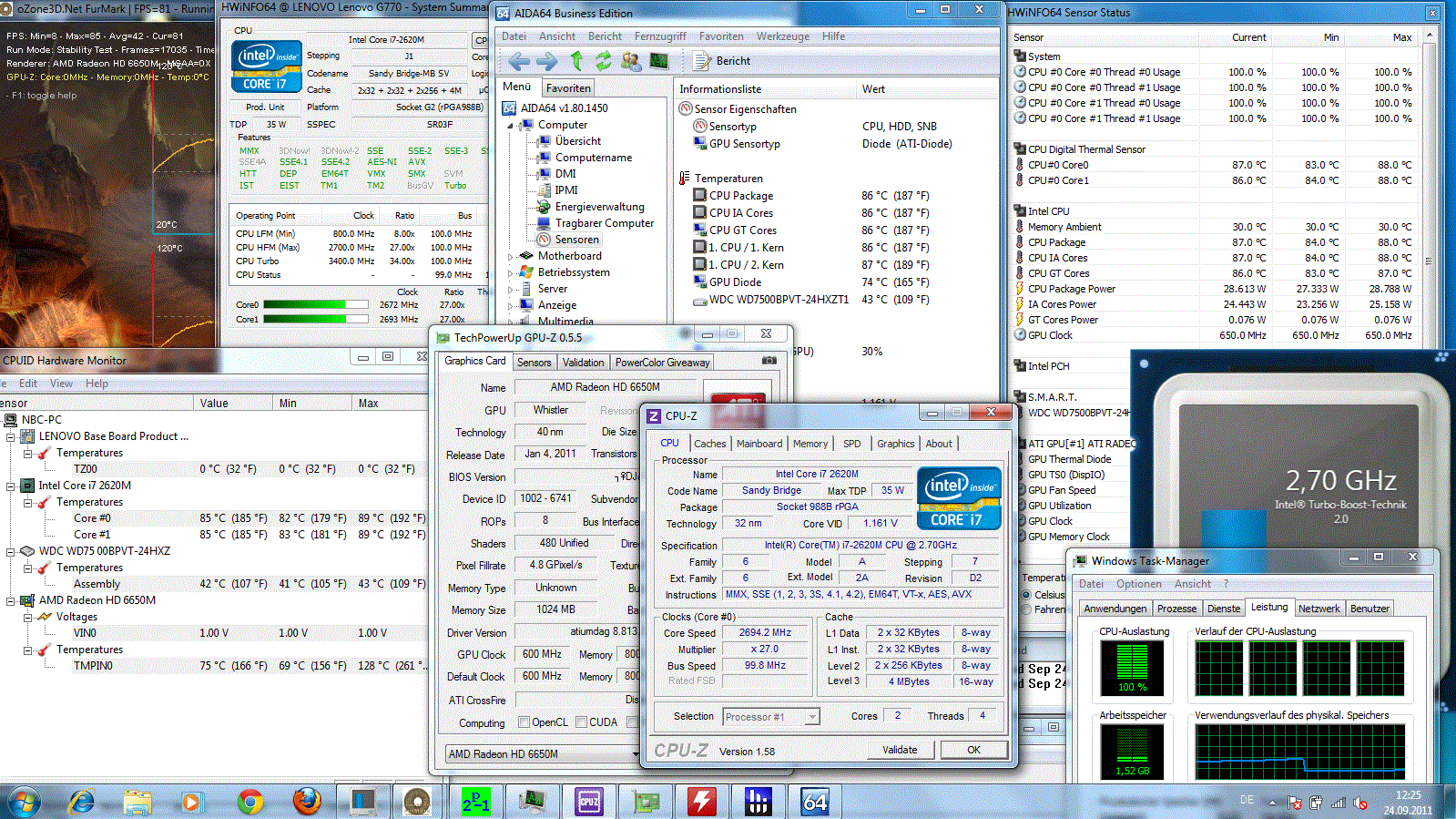Click the green up arrow in AIDA64 toolbar
This screenshot has width=1456, height=819.
(576, 61)
